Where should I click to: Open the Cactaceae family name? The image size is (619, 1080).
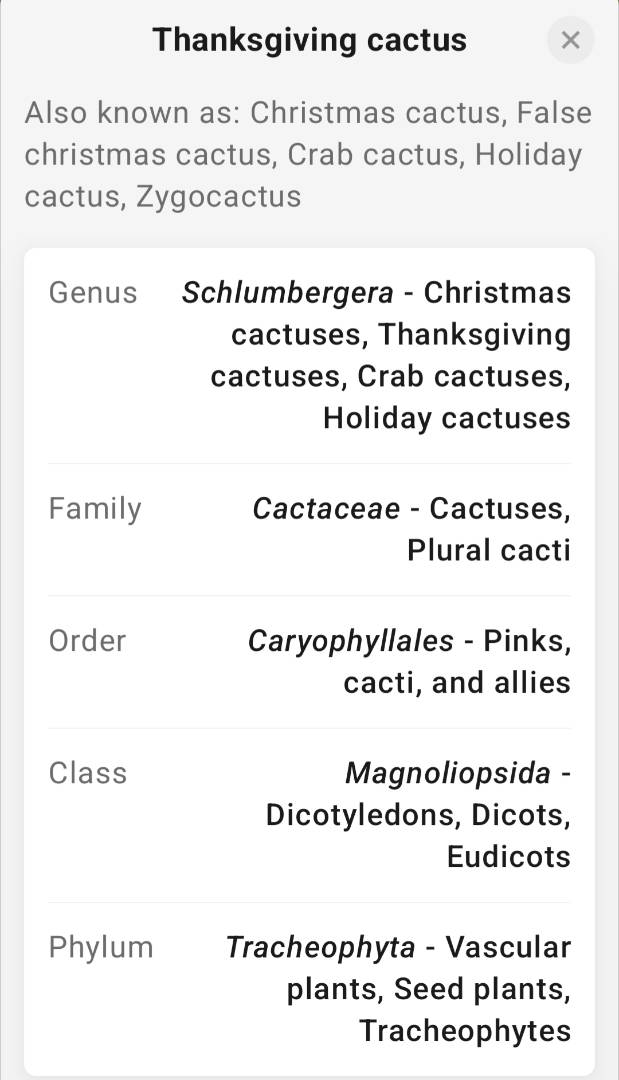(x=326, y=509)
